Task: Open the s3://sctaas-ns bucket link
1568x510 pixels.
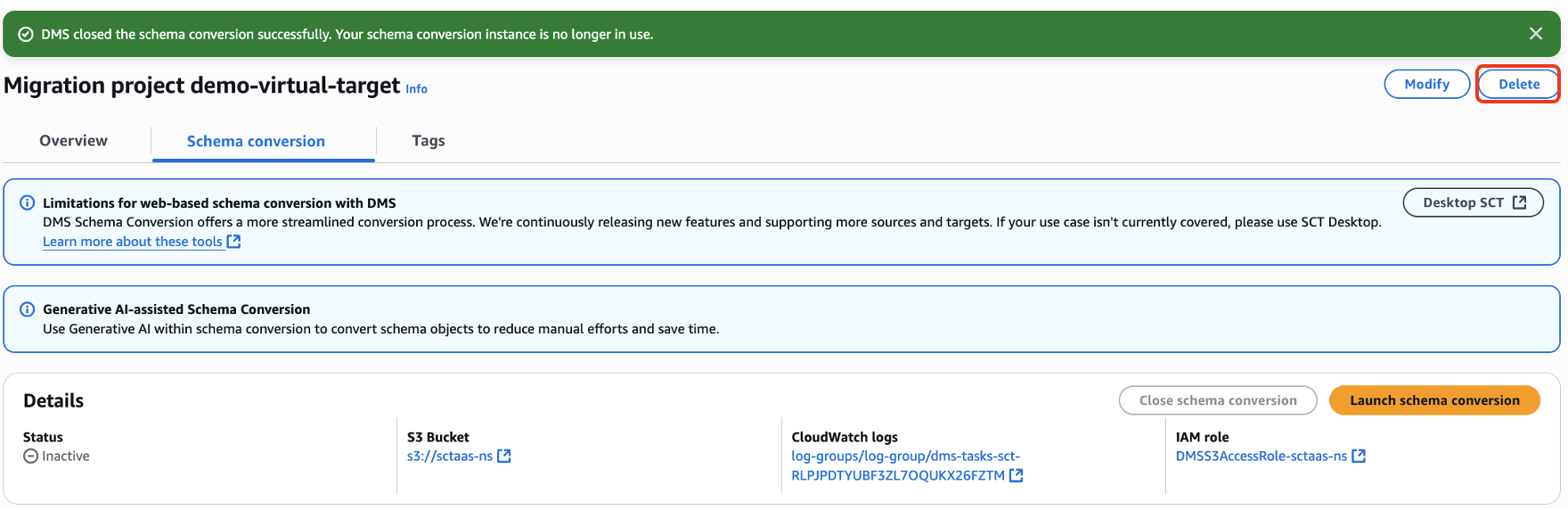Action: [x=449, y=457]
